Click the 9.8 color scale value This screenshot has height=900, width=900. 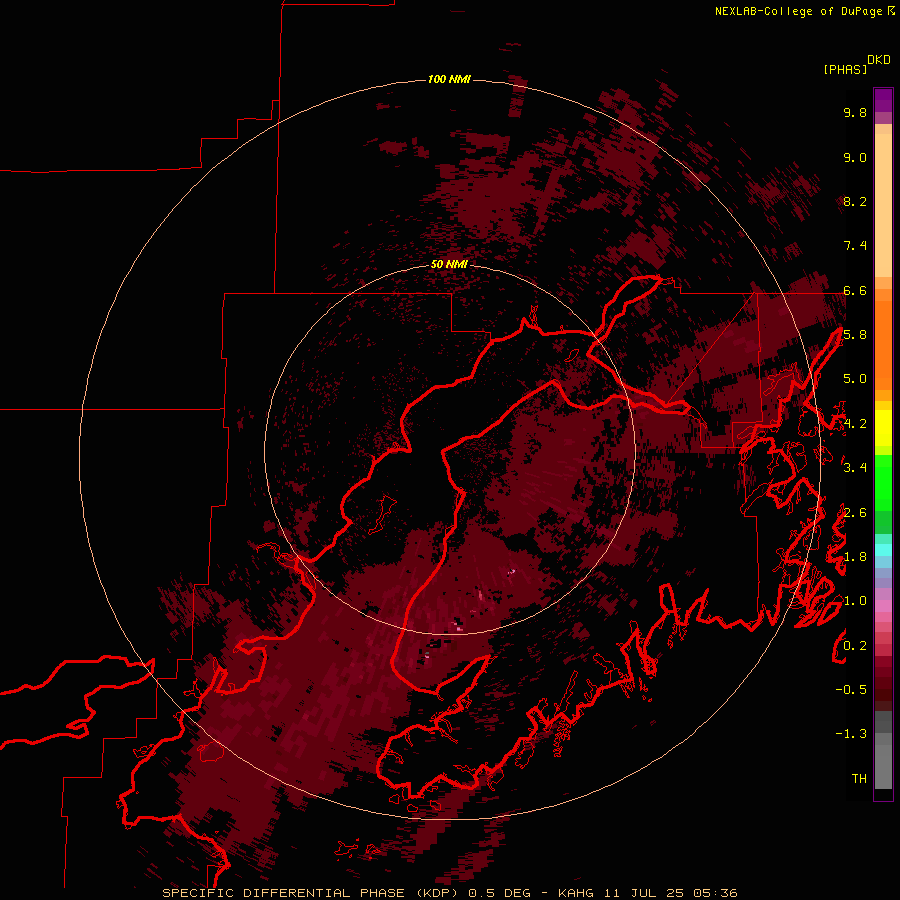pyautogui.click(x=855, y=112)
